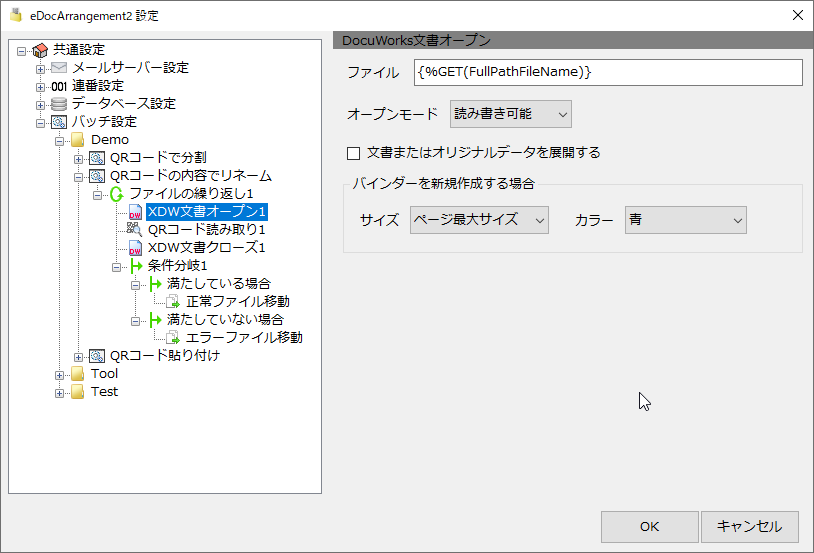Expand the Test folder node
Viewport: 814px width, 553px height.
(x=59, y=393)
